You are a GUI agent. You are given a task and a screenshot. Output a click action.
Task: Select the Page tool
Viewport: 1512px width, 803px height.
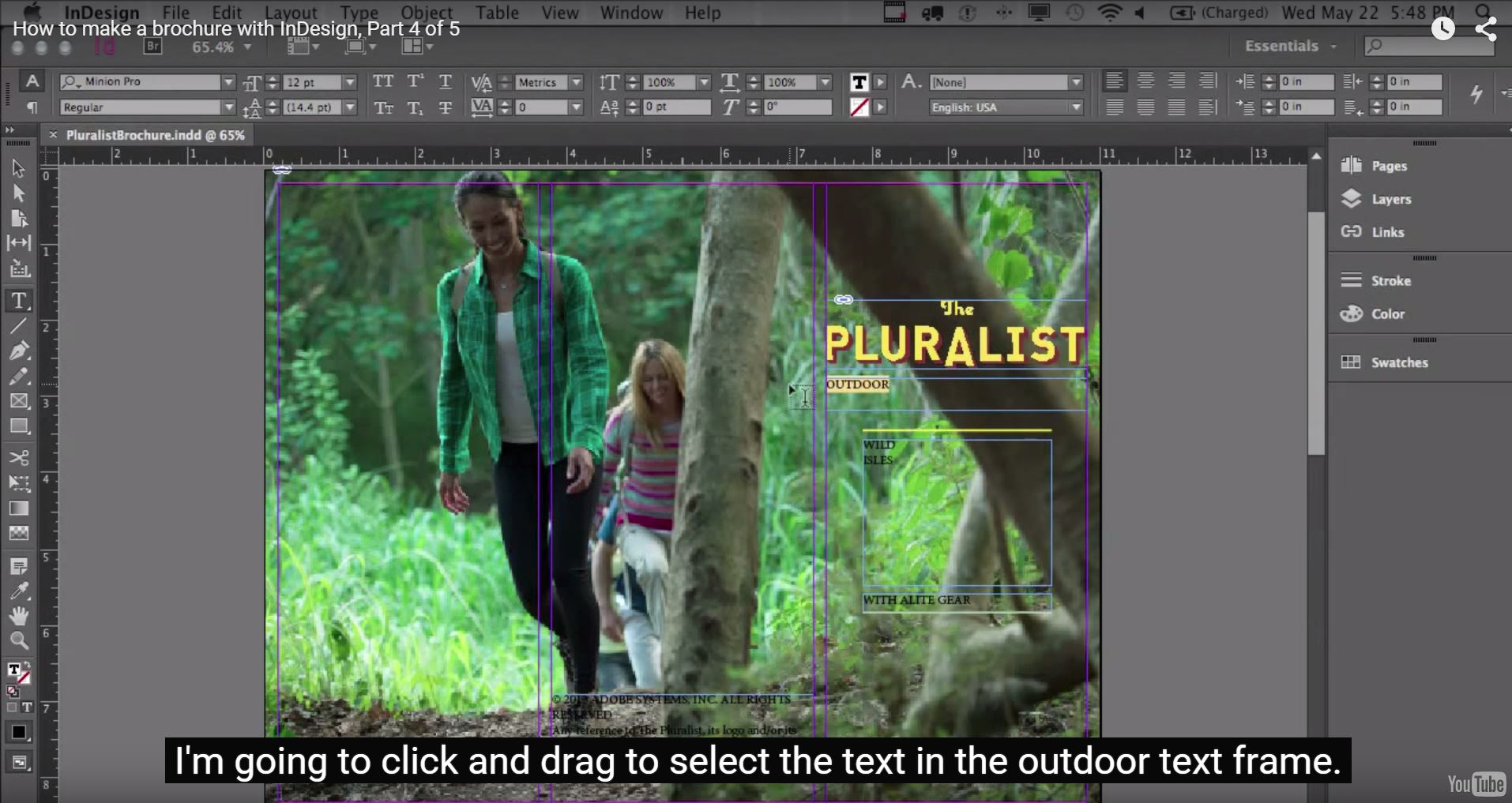pyautogui.click(x=18, y=219)
